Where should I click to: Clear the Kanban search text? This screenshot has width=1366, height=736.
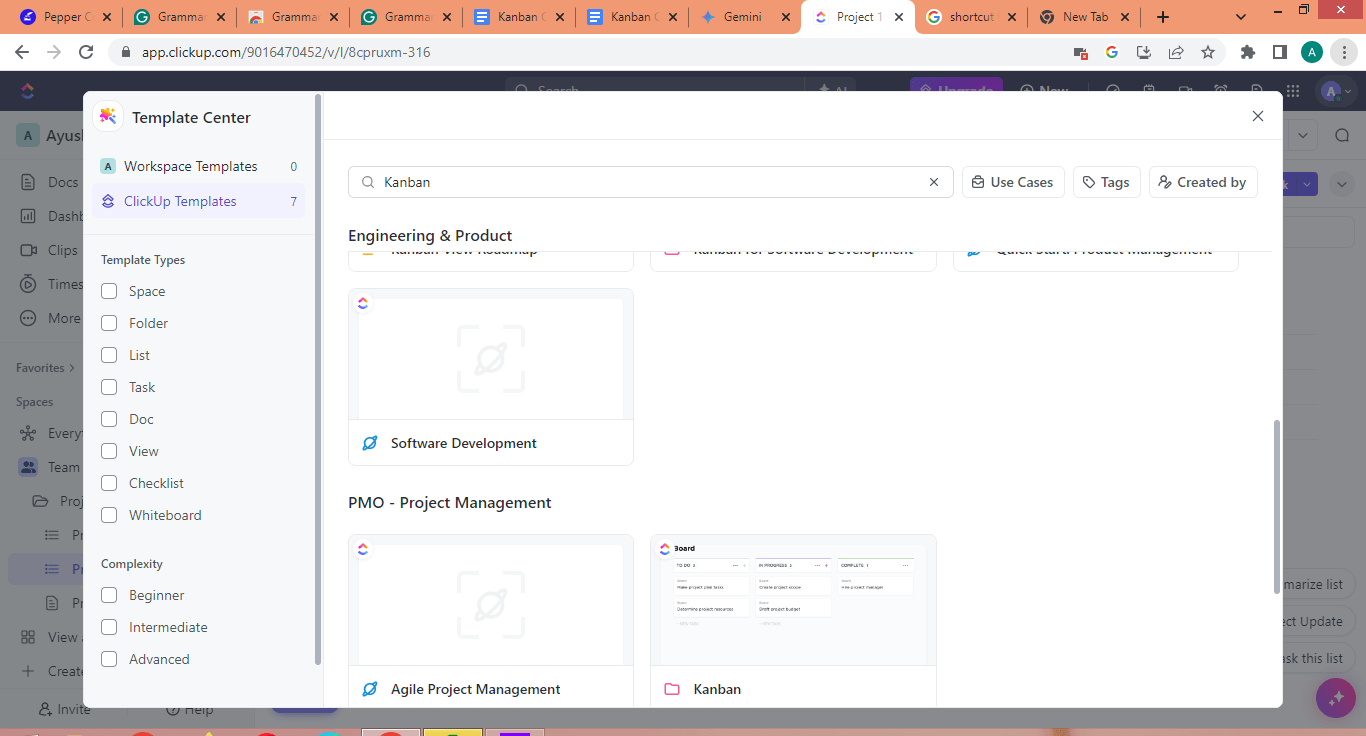click(934, 182)
